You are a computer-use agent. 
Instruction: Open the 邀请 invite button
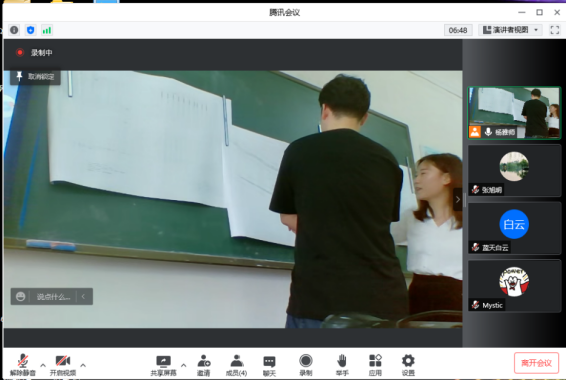coord(204,365)
